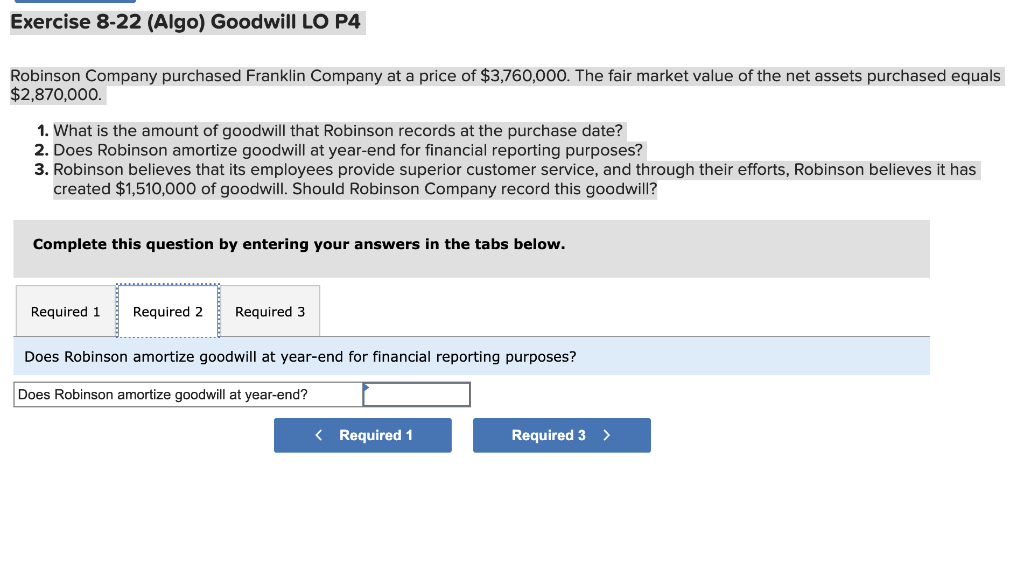Open the Required 3 tab
This screenshot has height=578, width=1024.
click(269, 311)
